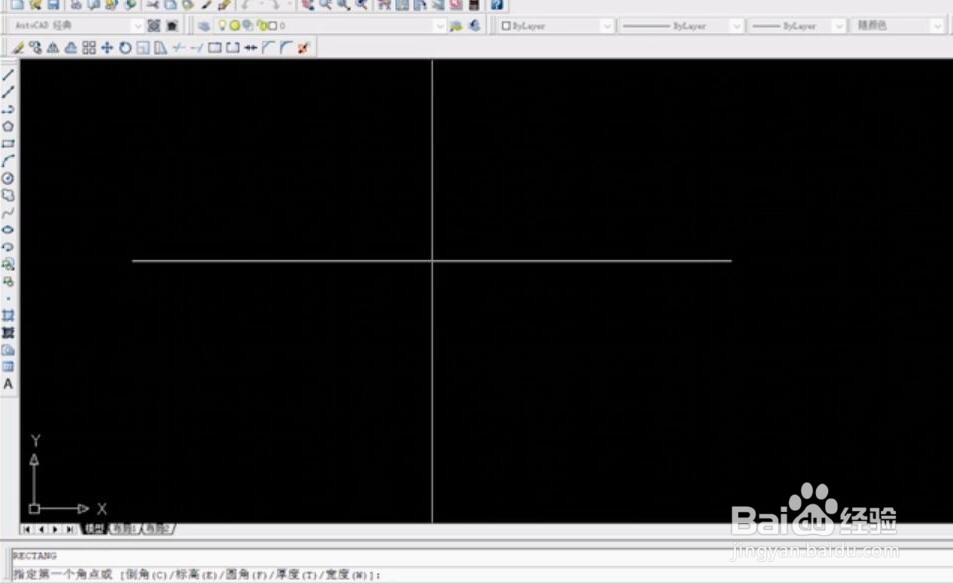The height and width of the screenshot is (584, 953).
Task: Click the Erase tool in Modify toolbar
Action: point(18,47)
